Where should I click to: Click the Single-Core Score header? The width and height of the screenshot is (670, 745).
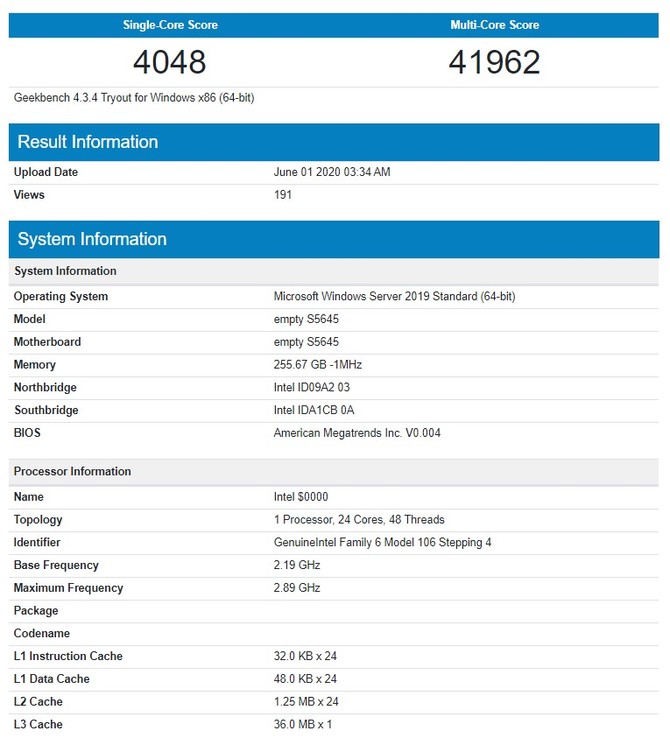170,24
